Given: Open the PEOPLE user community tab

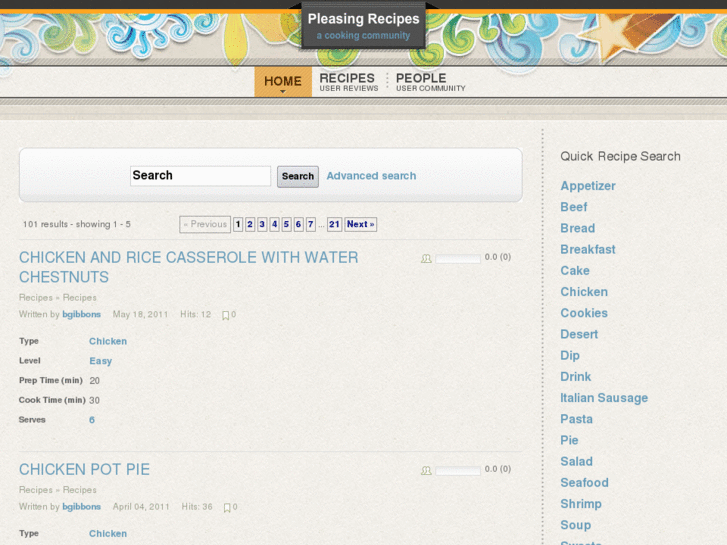Looking at the screenshot, I should [x=430, y=82].
